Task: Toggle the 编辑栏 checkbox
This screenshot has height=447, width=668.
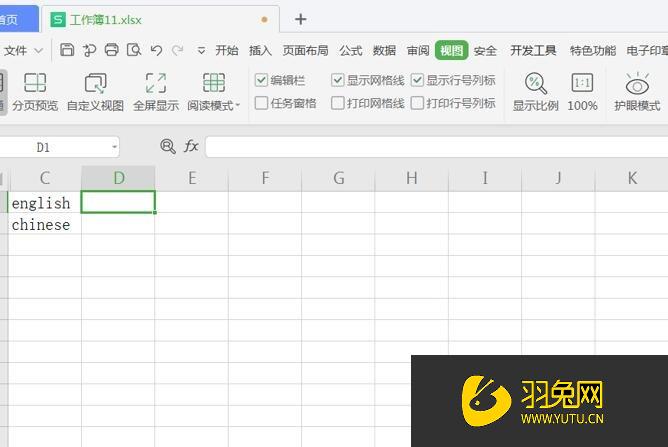Action: [x=261, y=80]
